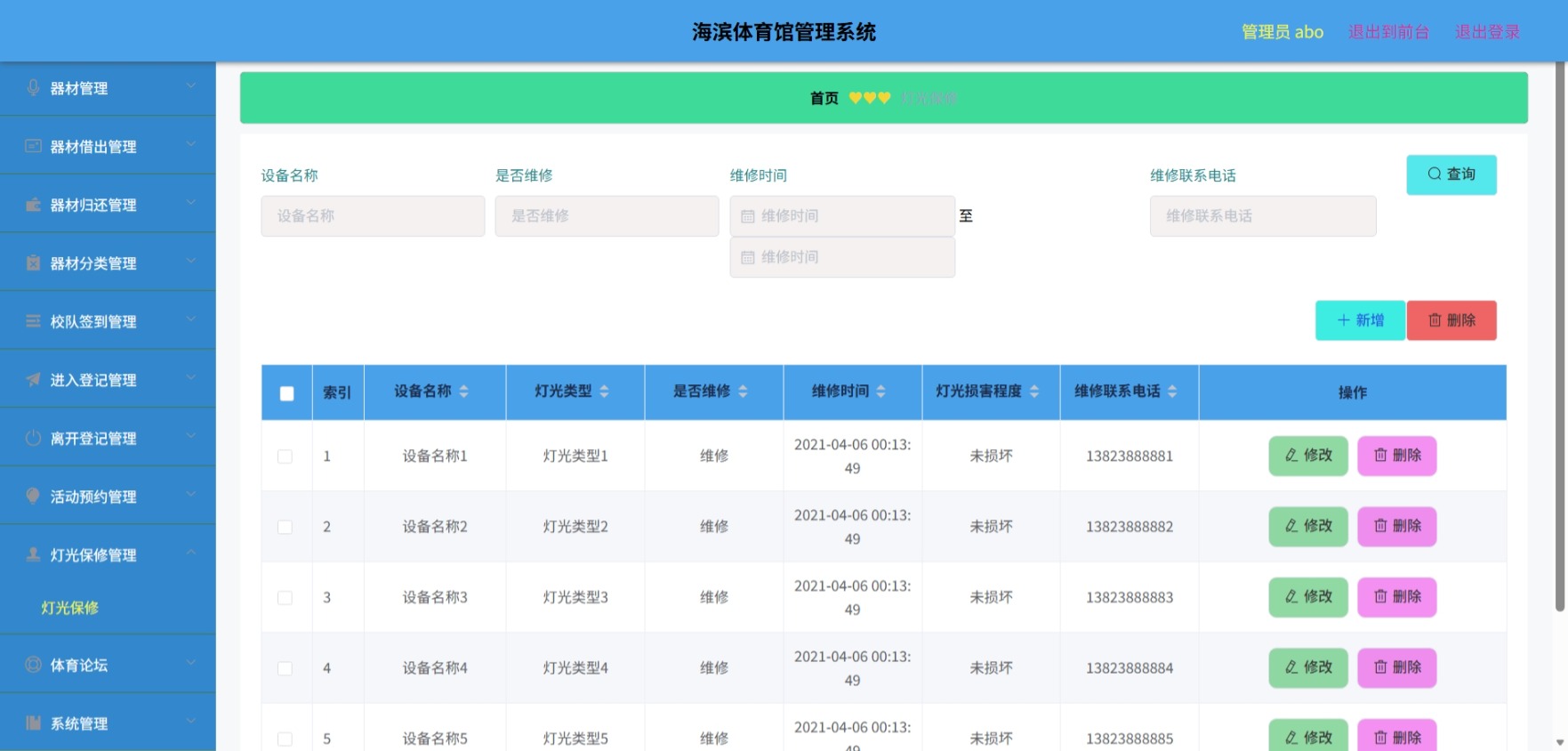
Task: Expand the 离开登记管理 menu chevron
Action: (190, 435)
